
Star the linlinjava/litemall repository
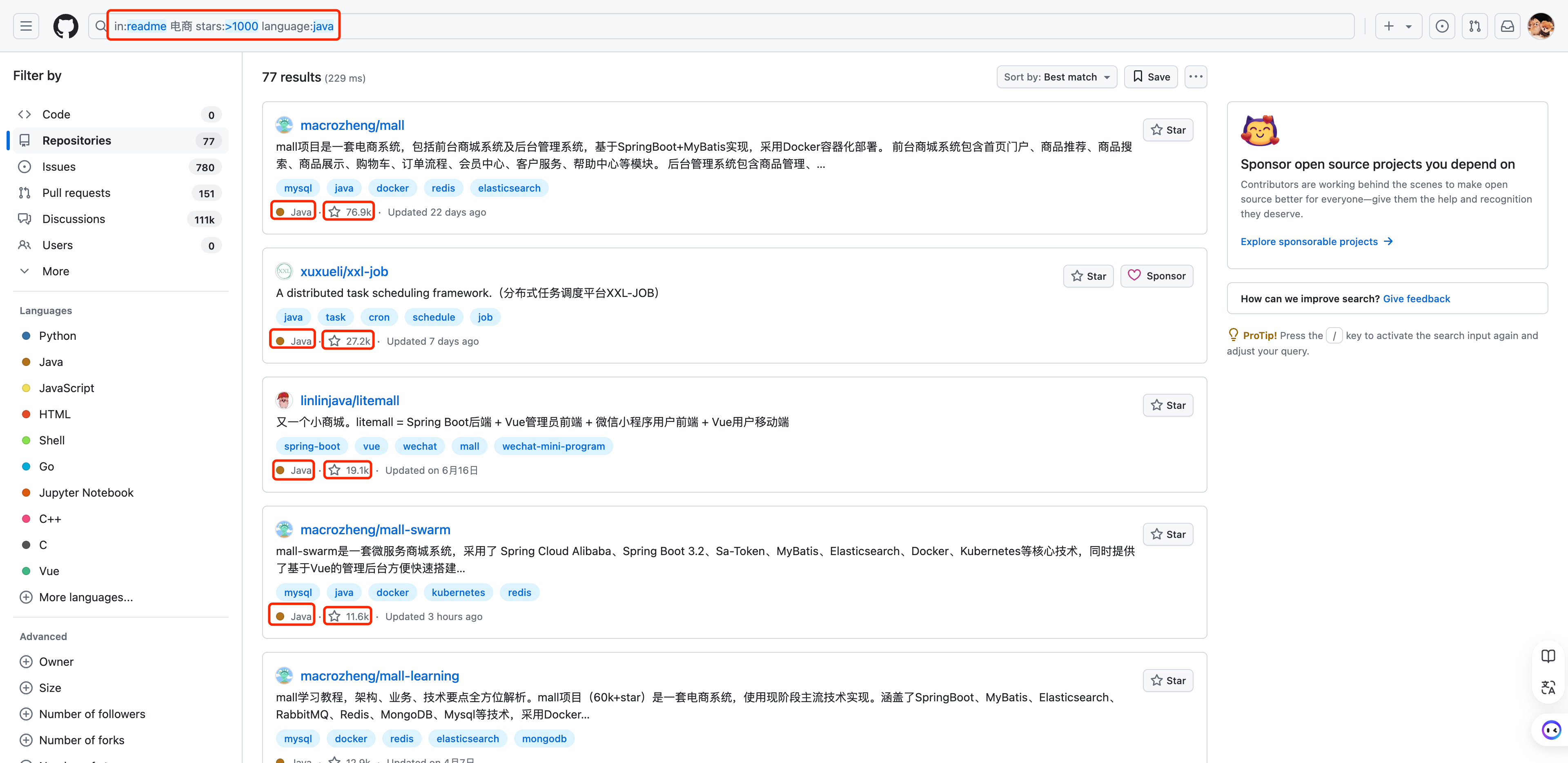pos(1167,405)
